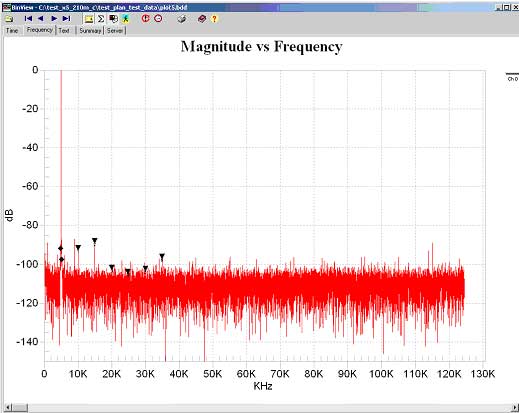The image size is (519, 413).
Task: Open file using the folder icon
Action: (x=9, y=19)
